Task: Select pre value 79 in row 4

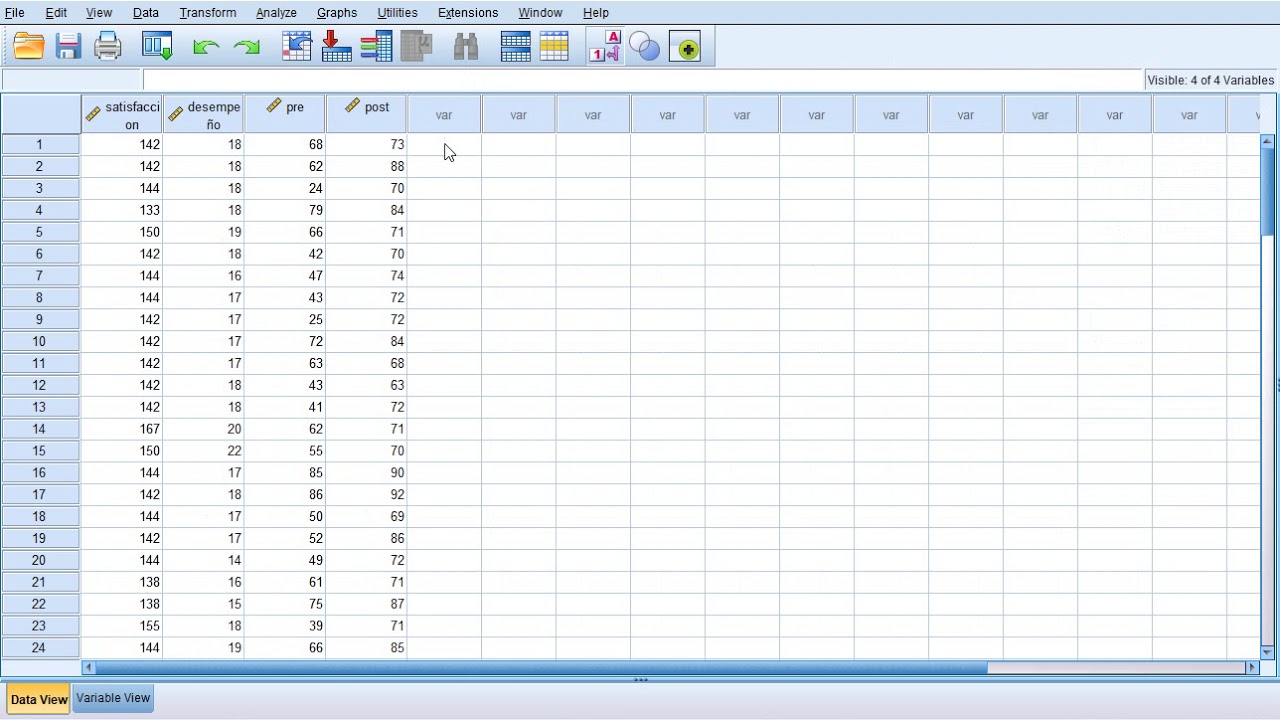Action: pyautogui.click(x=285, y=210)
